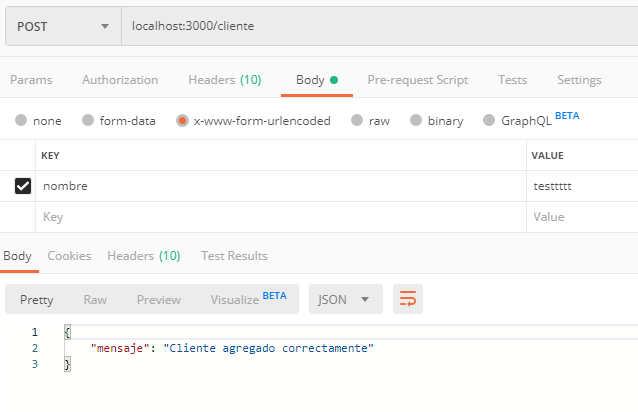Viewport: 638px width, 412px height.
Task: Click the request URL input field
Action: [378, 25]
